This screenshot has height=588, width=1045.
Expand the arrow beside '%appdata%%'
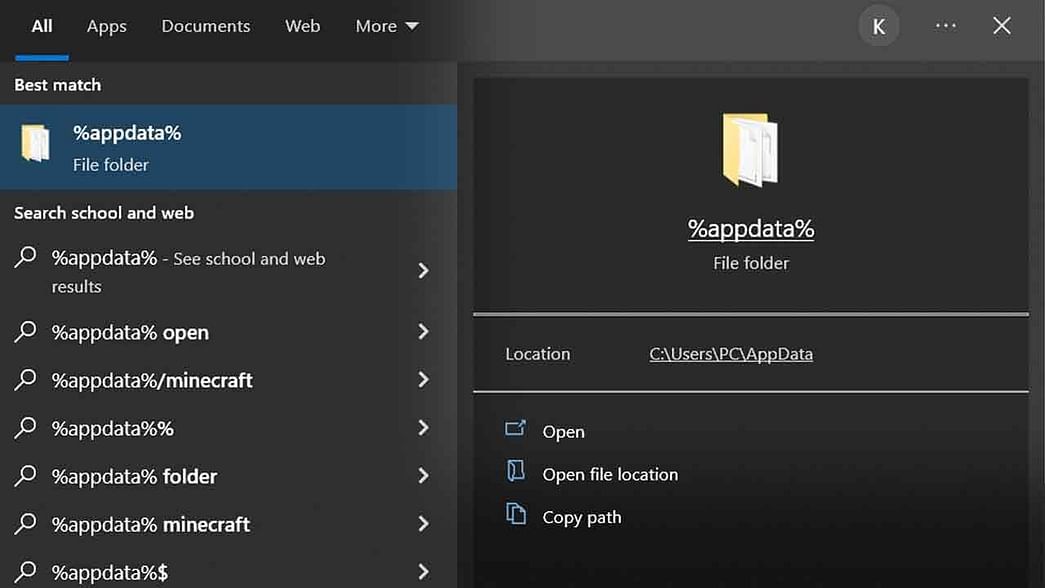point(423,427)
